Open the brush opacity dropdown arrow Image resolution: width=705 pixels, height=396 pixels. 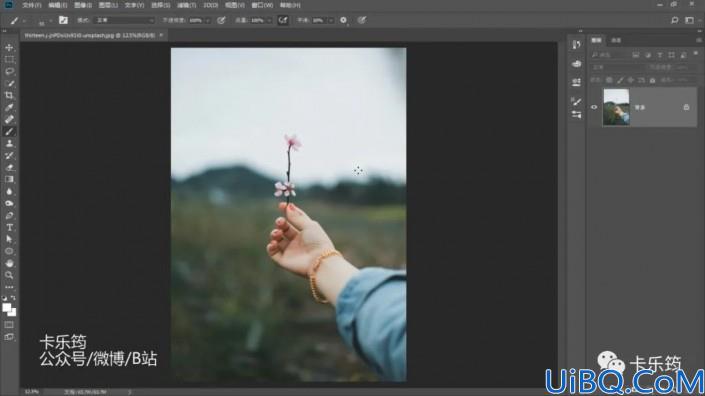208,21
